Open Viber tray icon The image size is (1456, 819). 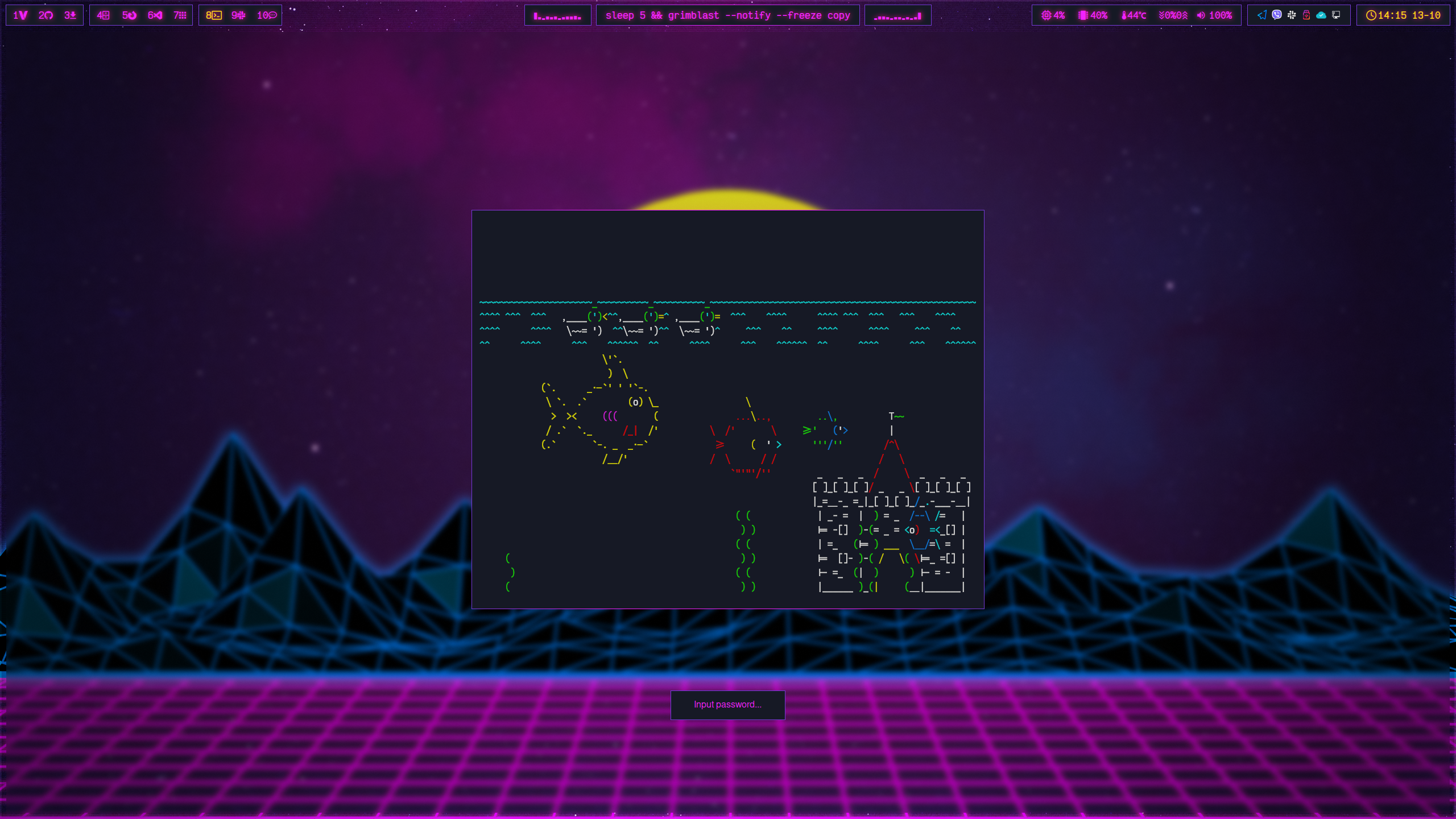[x=1277, y=15]
